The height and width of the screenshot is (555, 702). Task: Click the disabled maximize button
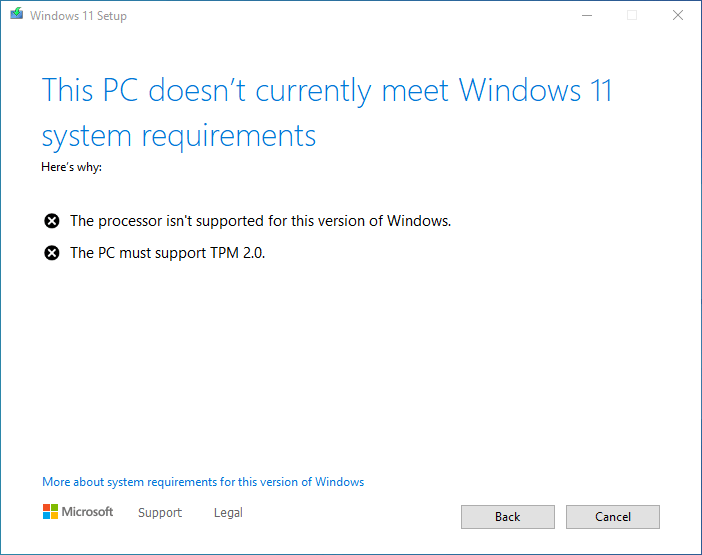click(x=632, y=16)
